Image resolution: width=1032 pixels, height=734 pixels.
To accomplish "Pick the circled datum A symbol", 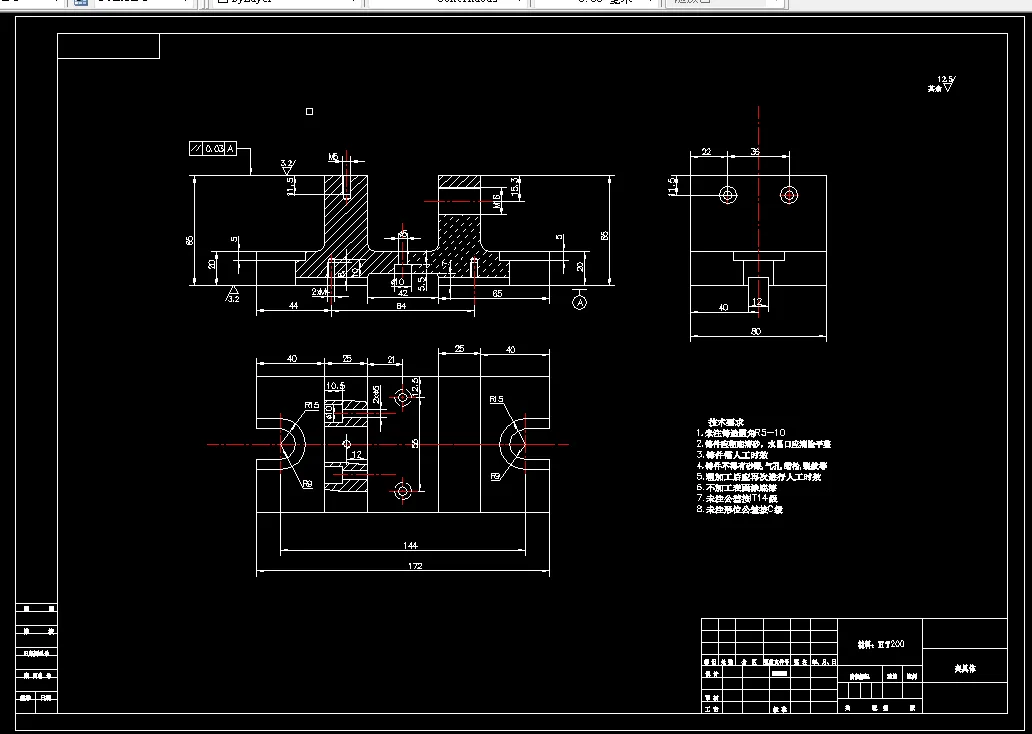I will [579, 302].
